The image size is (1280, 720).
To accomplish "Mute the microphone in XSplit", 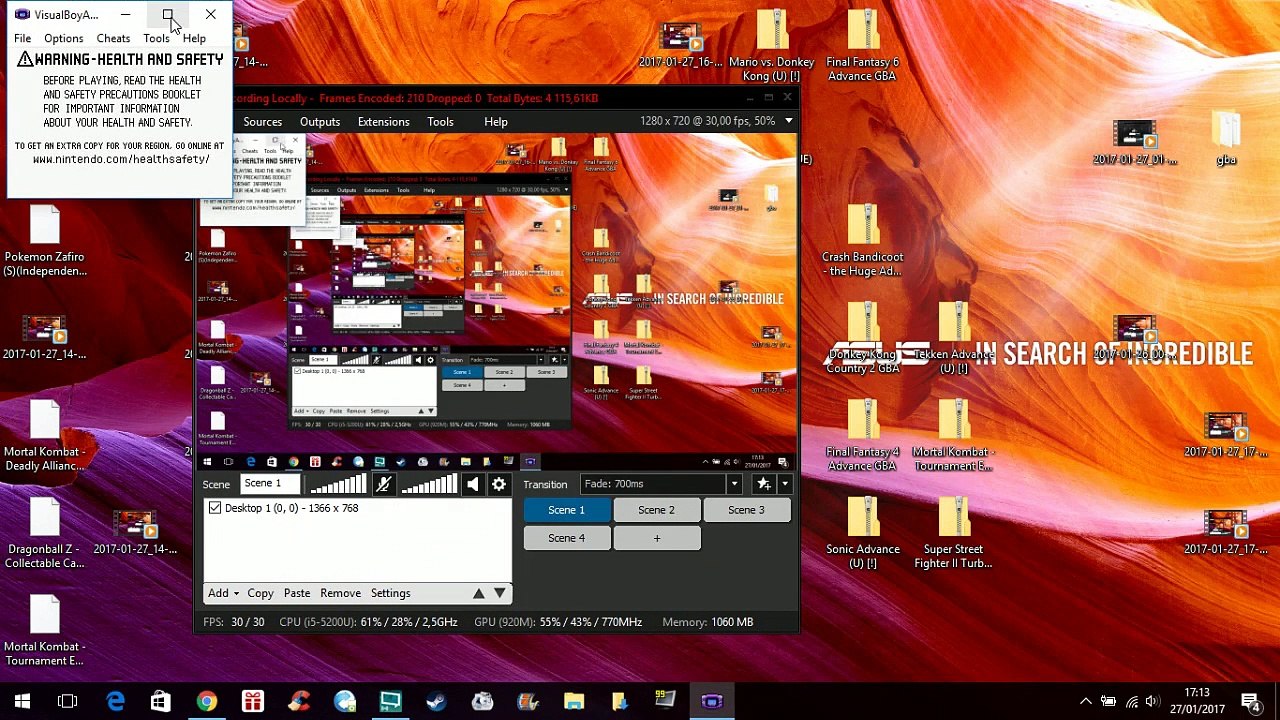I will click(383, 484).
